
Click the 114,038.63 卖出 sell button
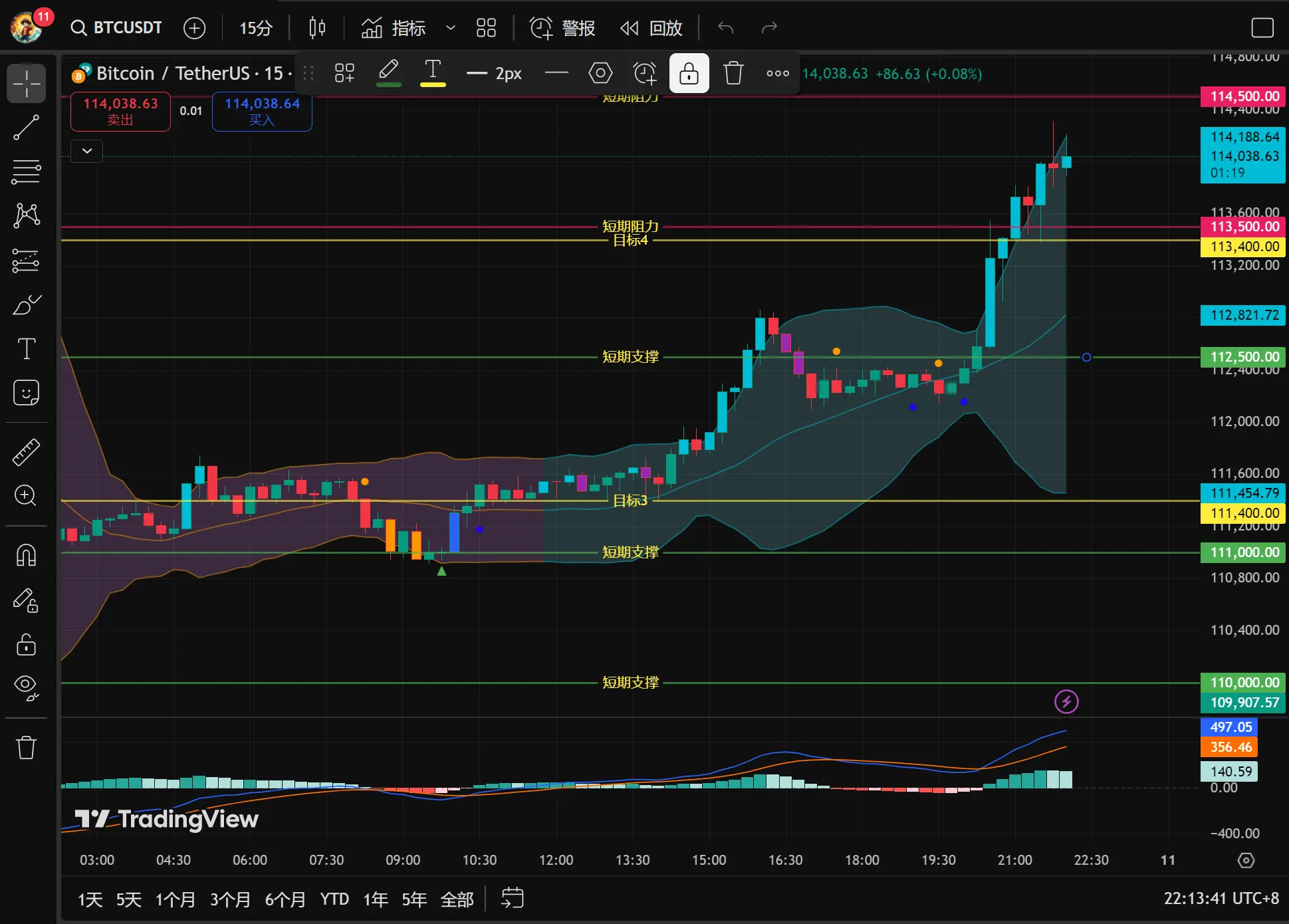(x=120, y=112)
